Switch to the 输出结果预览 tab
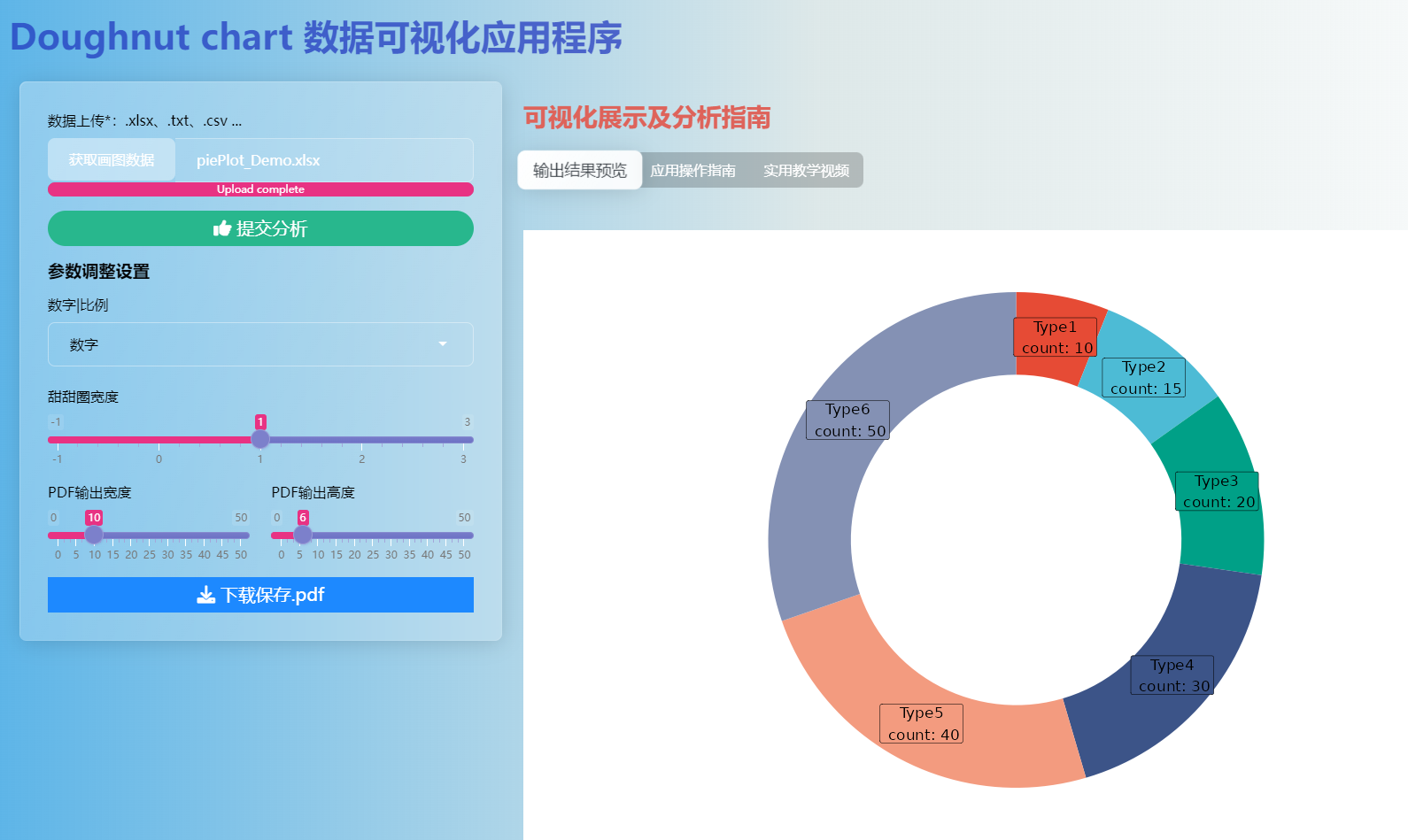Screen dimensions: 1408x840 (579, 171)
